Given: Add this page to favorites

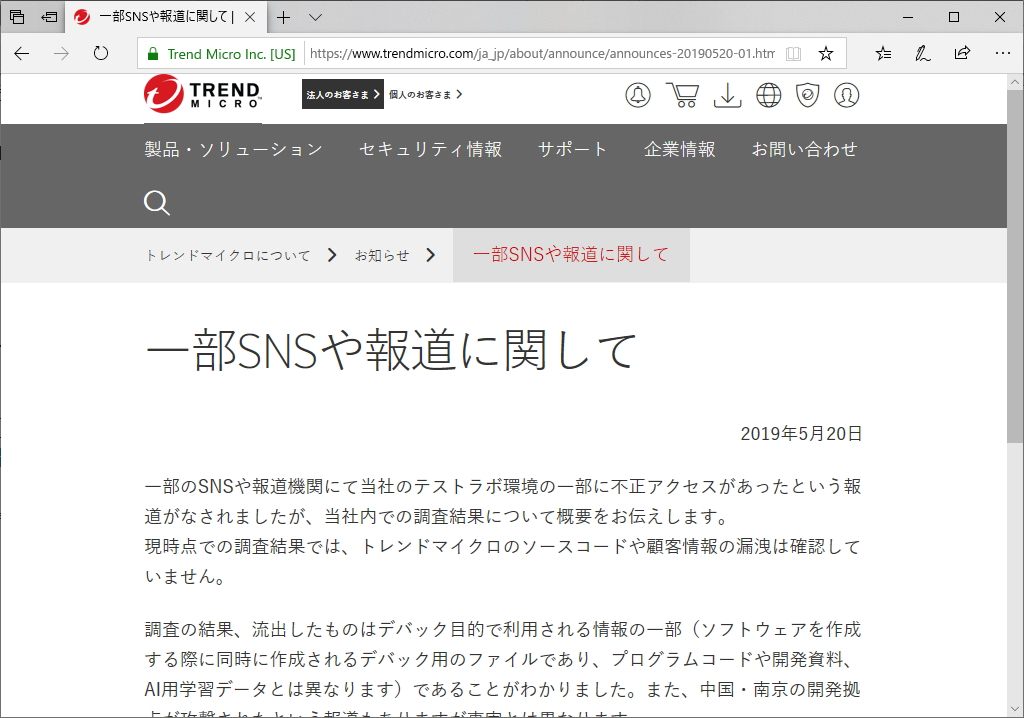Looking at the screenshot, I should point(827,51).
